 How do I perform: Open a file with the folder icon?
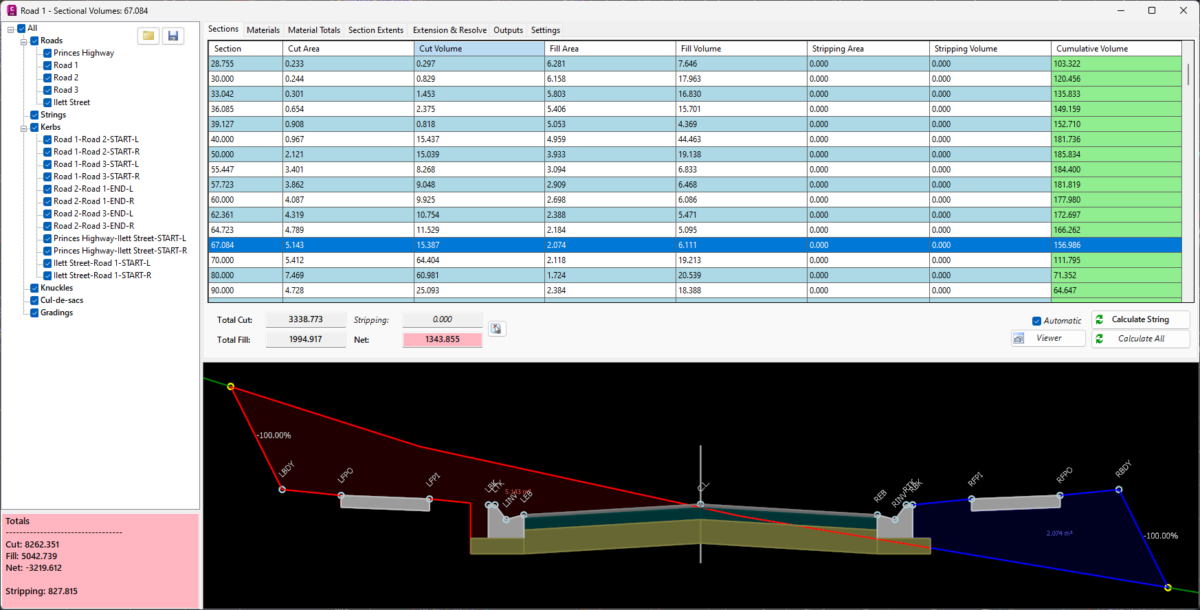[149, 36]
